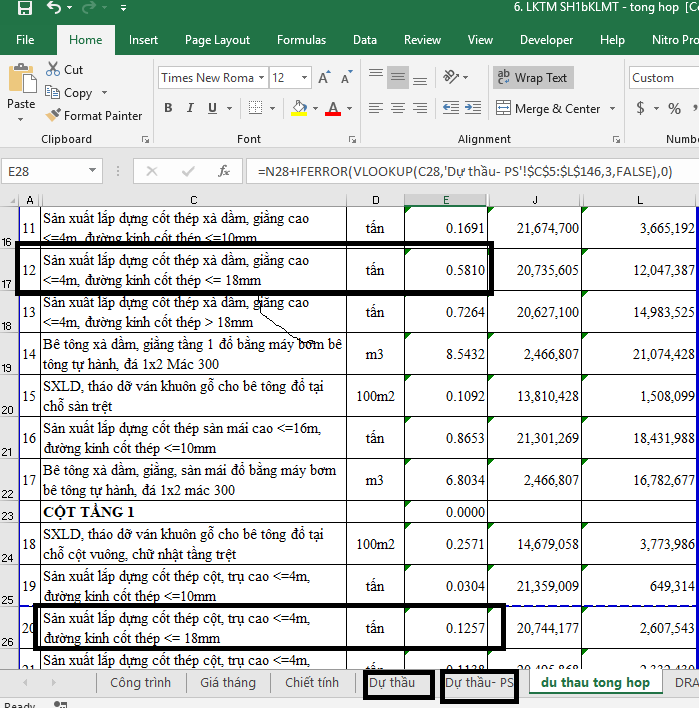The height and width of the screenshot is (708, 699).
Task: Open the text Orientation options
Action: point(455,77)
